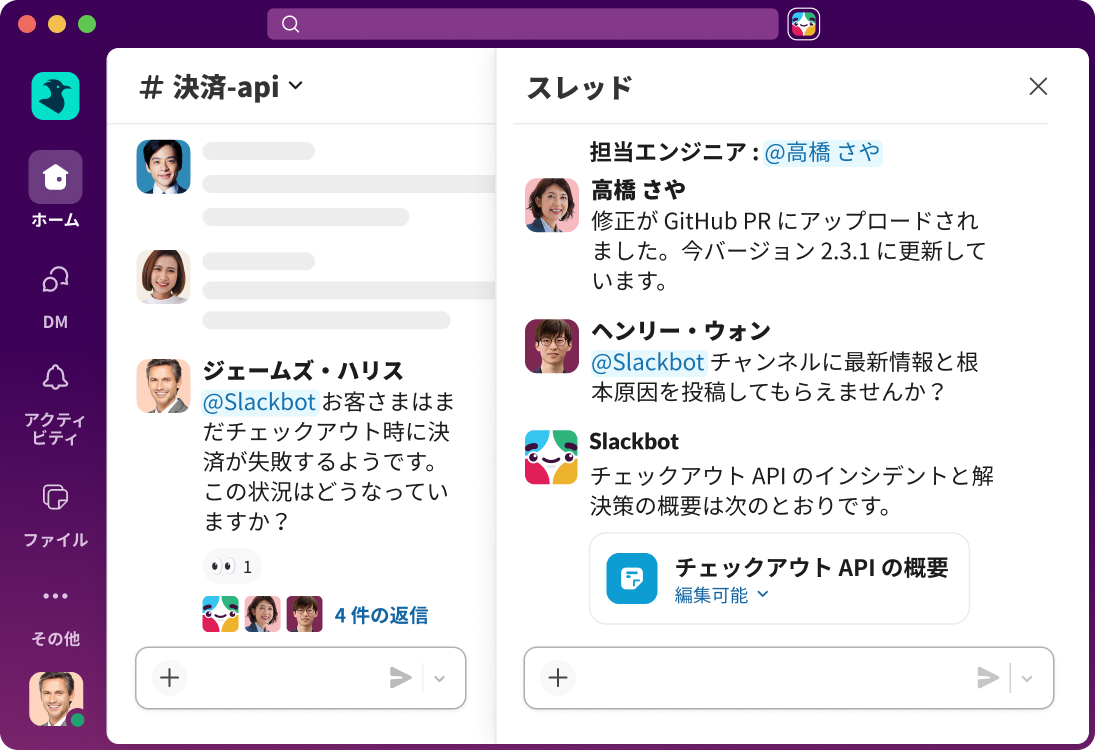This screenshot has height=750, width=1095.
Task: Open send options chevron in channel composer
Action: pyautogui.click(x=439, y=678)
